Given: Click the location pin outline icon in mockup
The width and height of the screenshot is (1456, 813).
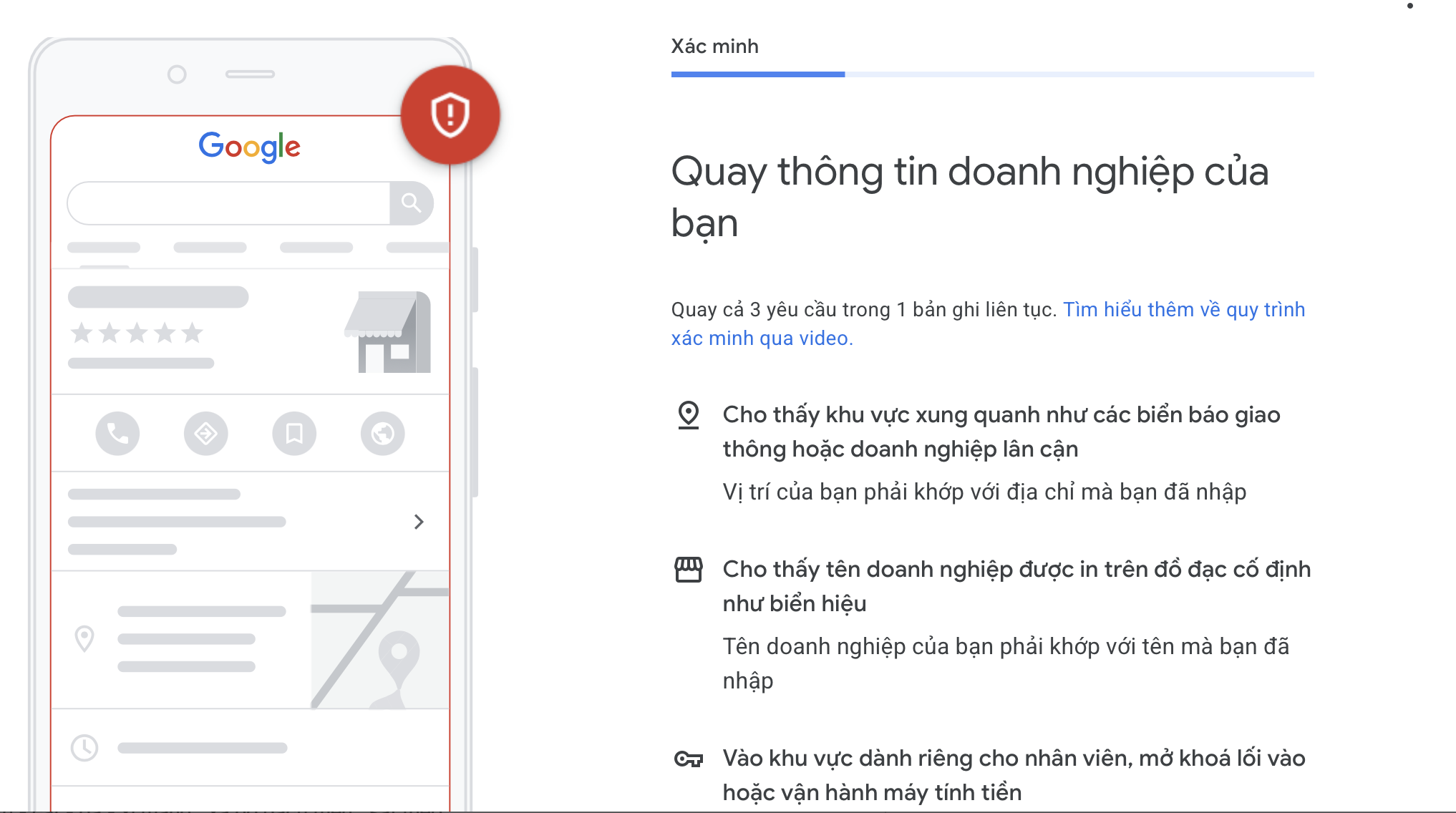Looking at the screenshot, I should coord(84,638).
